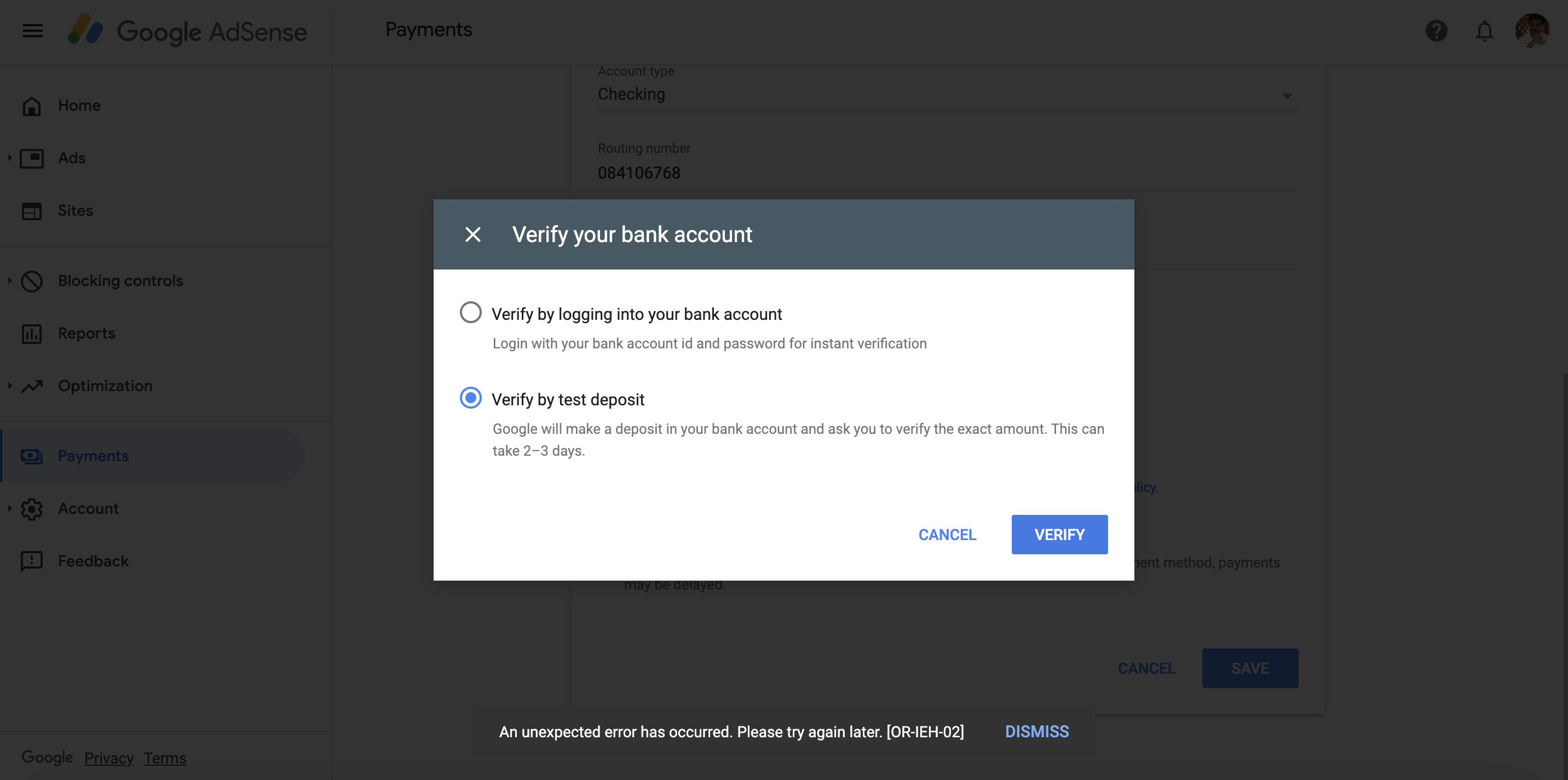1568x780 pixels.
Task: Click the Feedback speech bubble icon
Action: coord(32,561)
